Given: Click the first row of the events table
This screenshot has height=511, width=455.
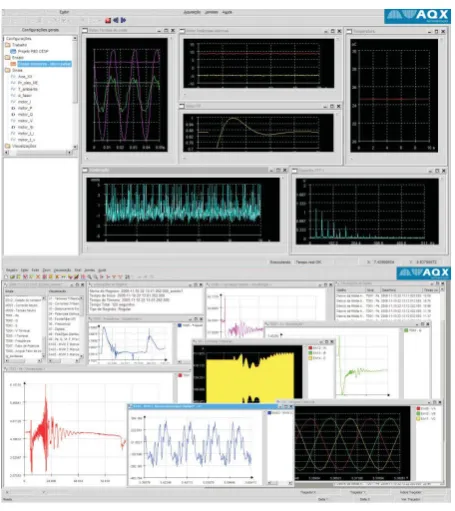Looking at the screenshot, I should [388, 296].
